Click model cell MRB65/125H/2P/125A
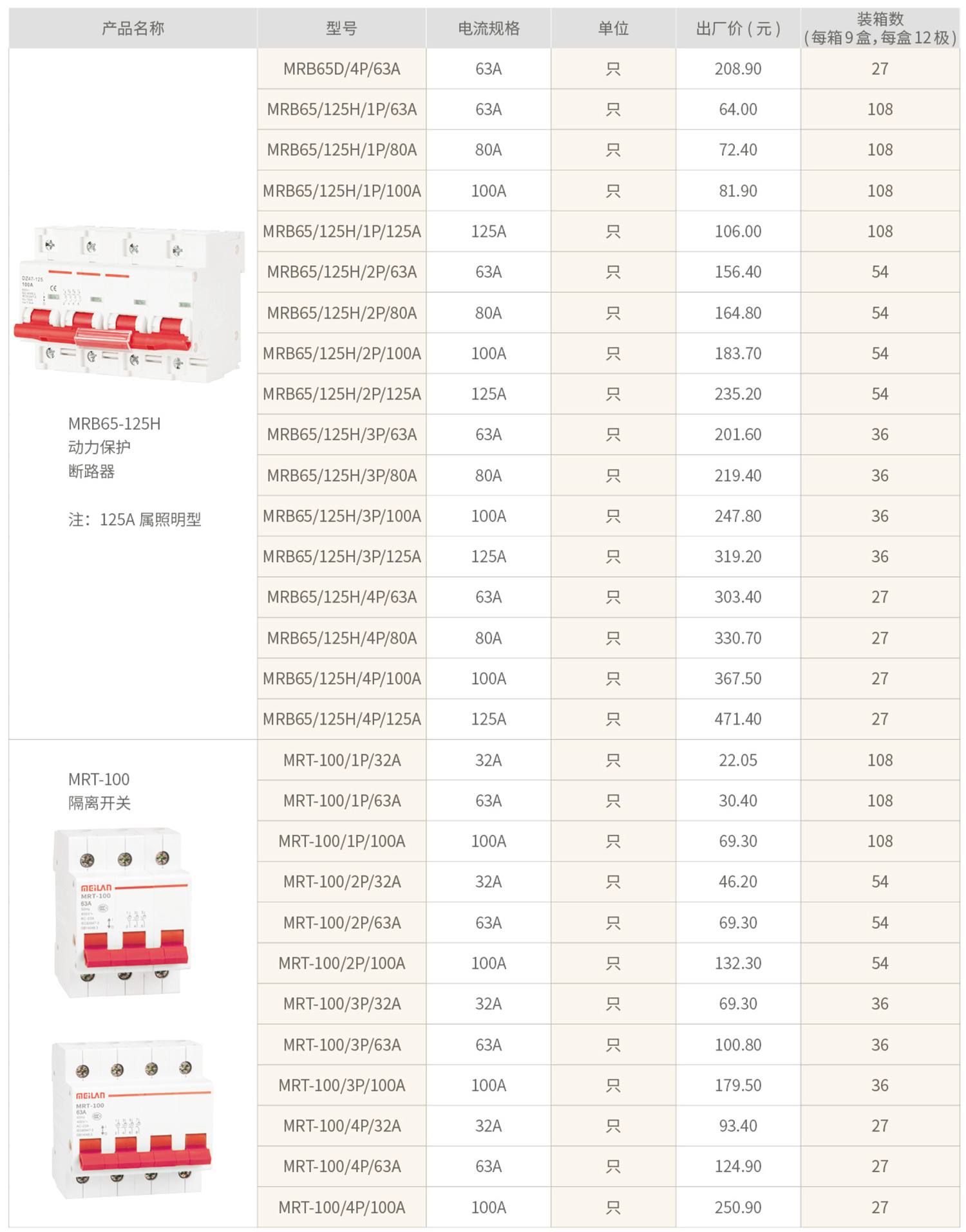 (x=341, y=394)
